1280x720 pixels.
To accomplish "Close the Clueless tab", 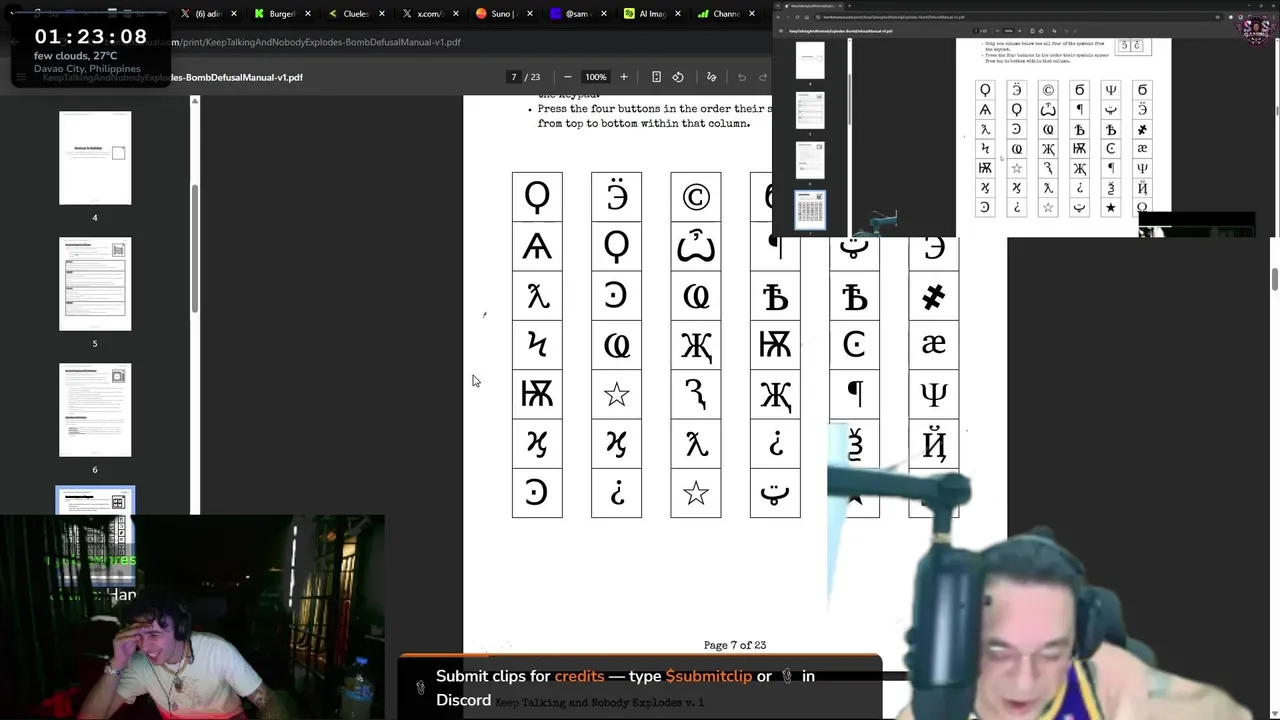I will (381, 14).
